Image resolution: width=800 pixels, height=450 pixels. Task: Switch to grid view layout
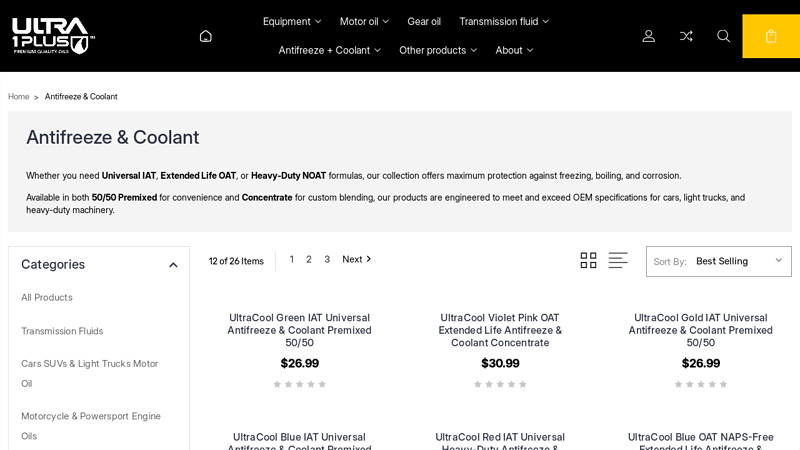[588, 260]
